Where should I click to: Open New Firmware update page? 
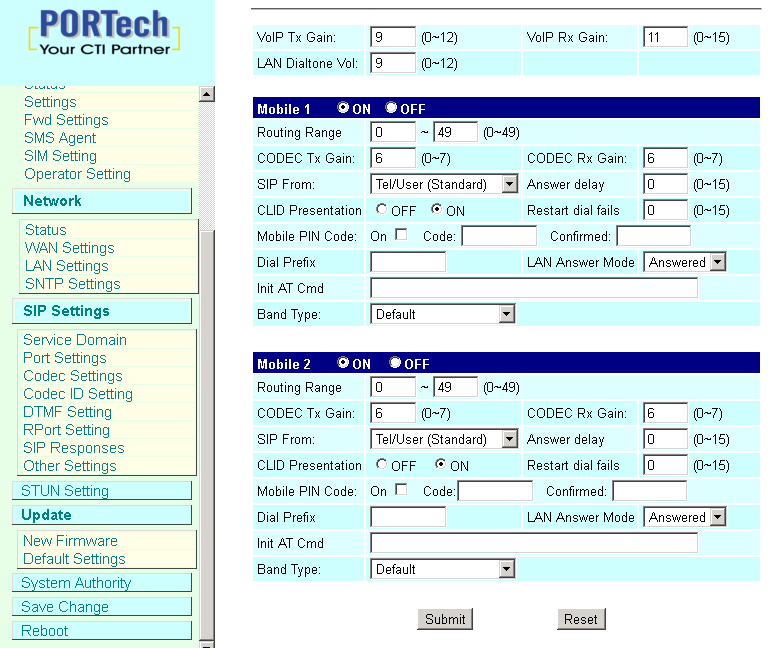(70, 541)
